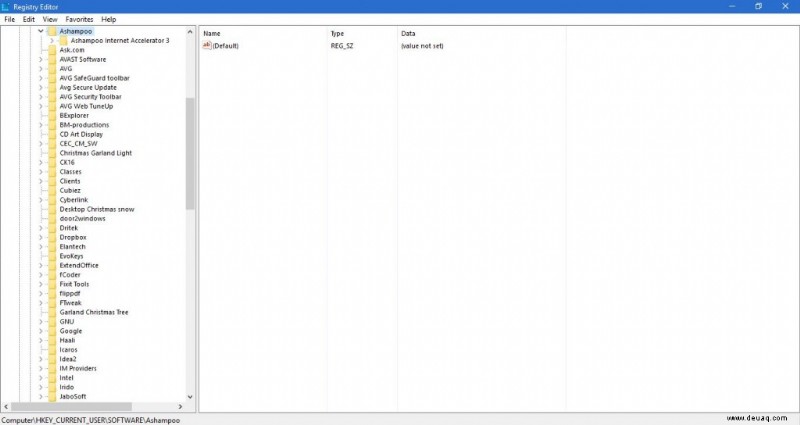The width and height of the screenshot is (800, 425).
Task: Click the Christmas Garland Light folder icon
Action: 52,153
